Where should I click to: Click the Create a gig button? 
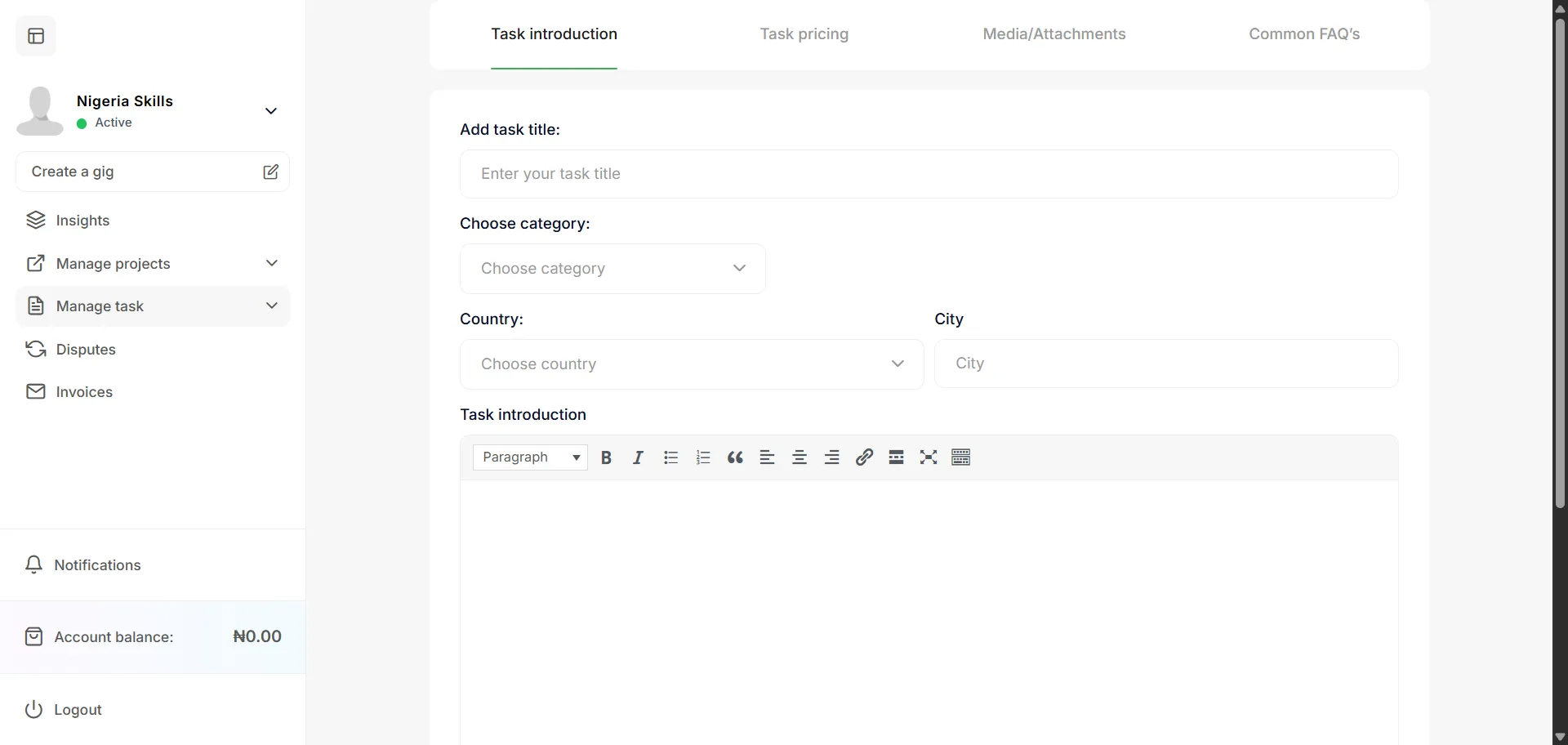point(153,172)
